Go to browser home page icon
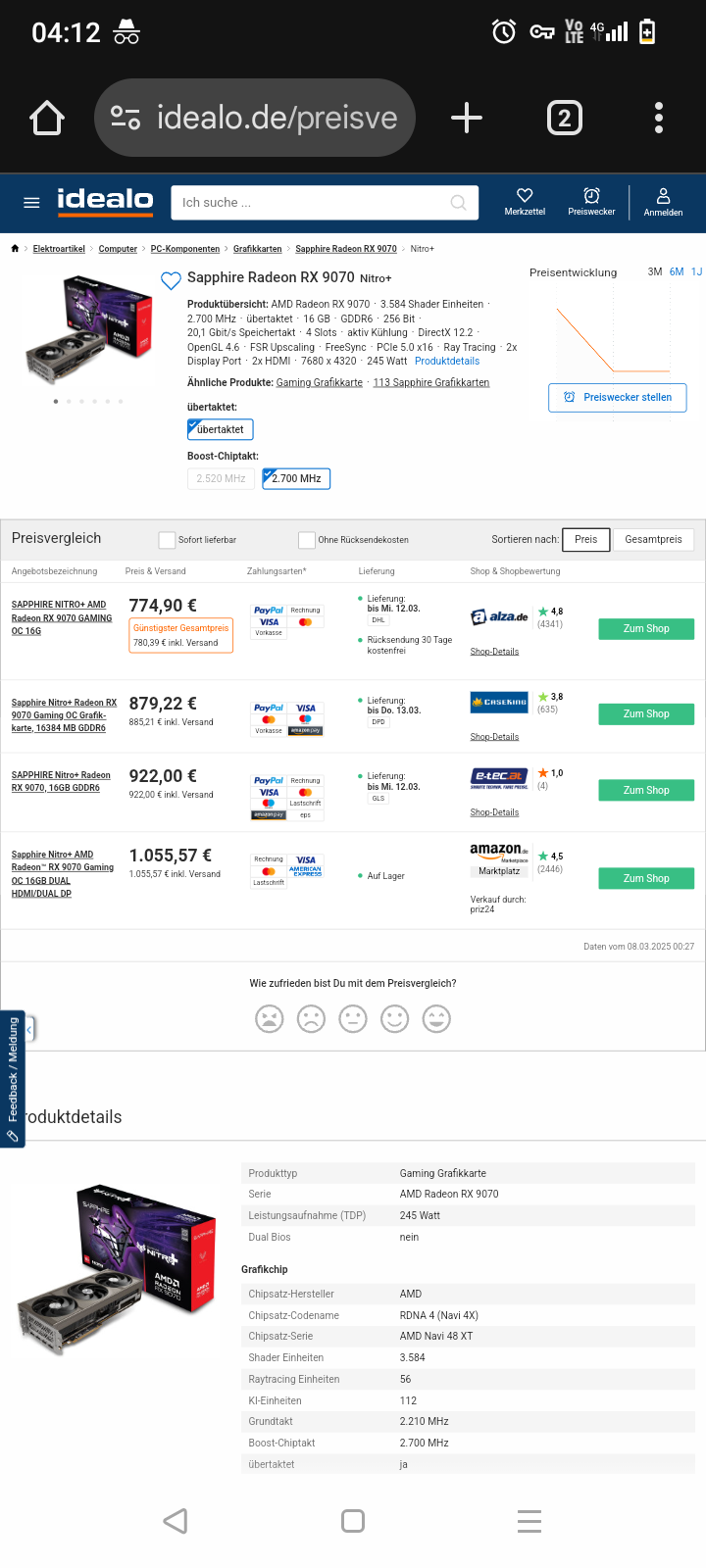The image size is (706, 1568). point(47,119)
